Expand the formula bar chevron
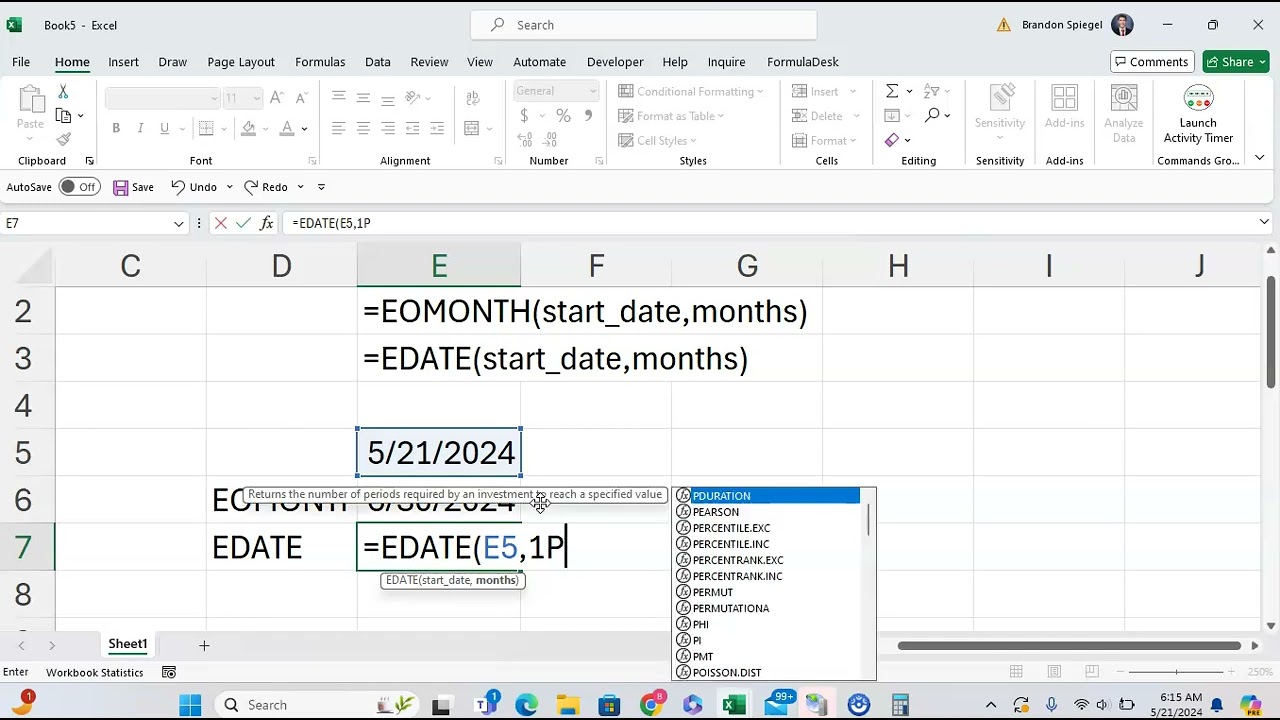This screenshot has width=1280, height=720. click(1264, 222)
